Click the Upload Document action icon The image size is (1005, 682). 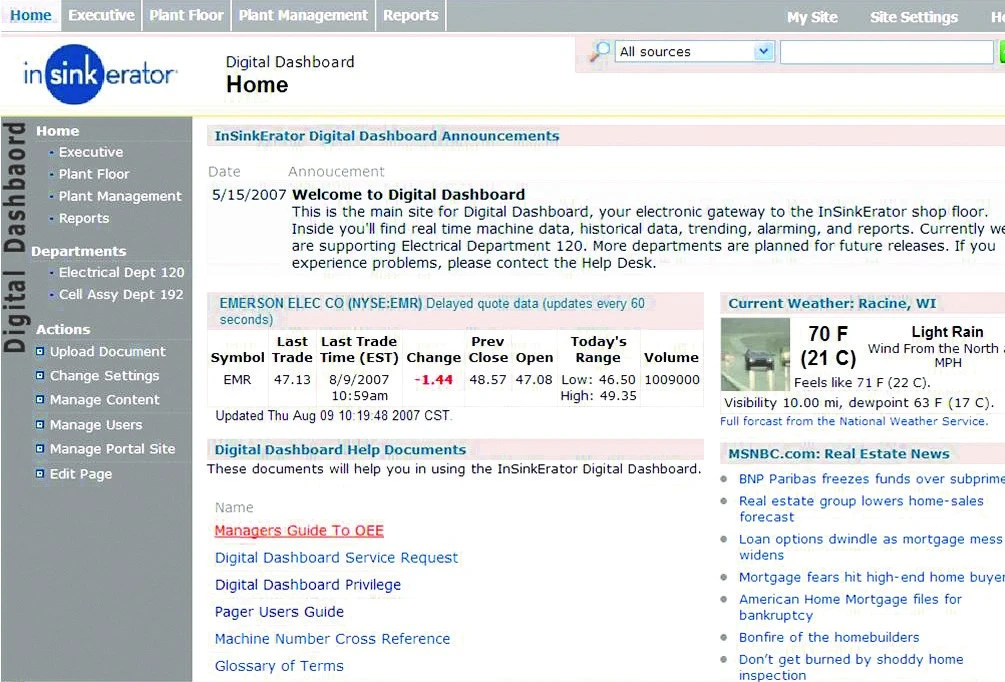40,351
